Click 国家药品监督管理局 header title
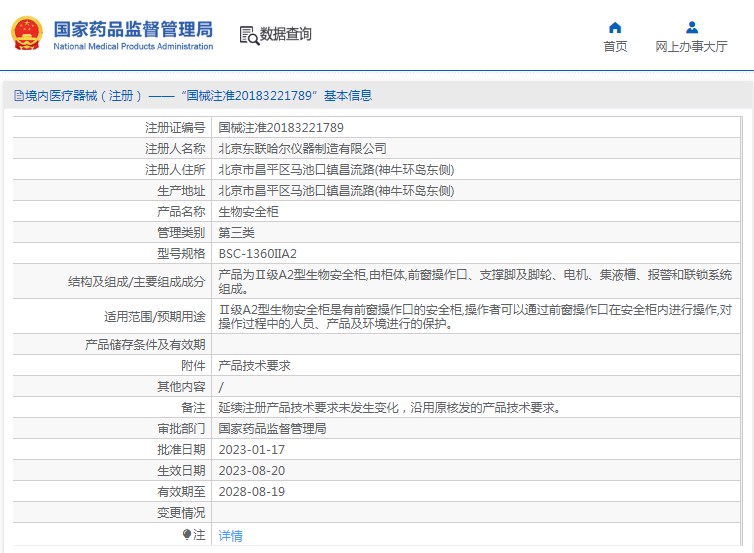This screenshot has width=754, height=553. click(133, 29)
